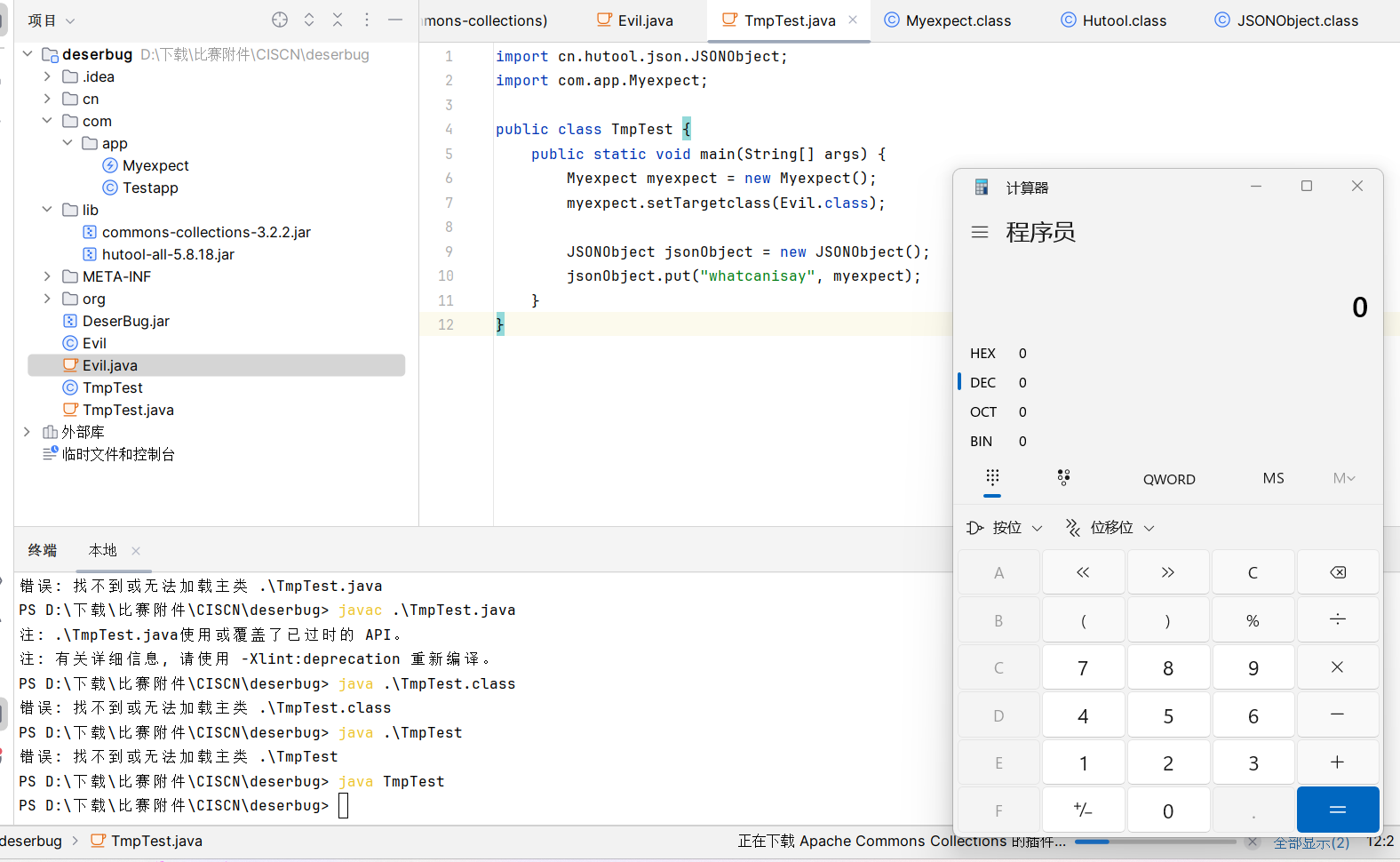Expand the META-INF folder
This screenshot has height=862, width=1400.
(47, 276)
